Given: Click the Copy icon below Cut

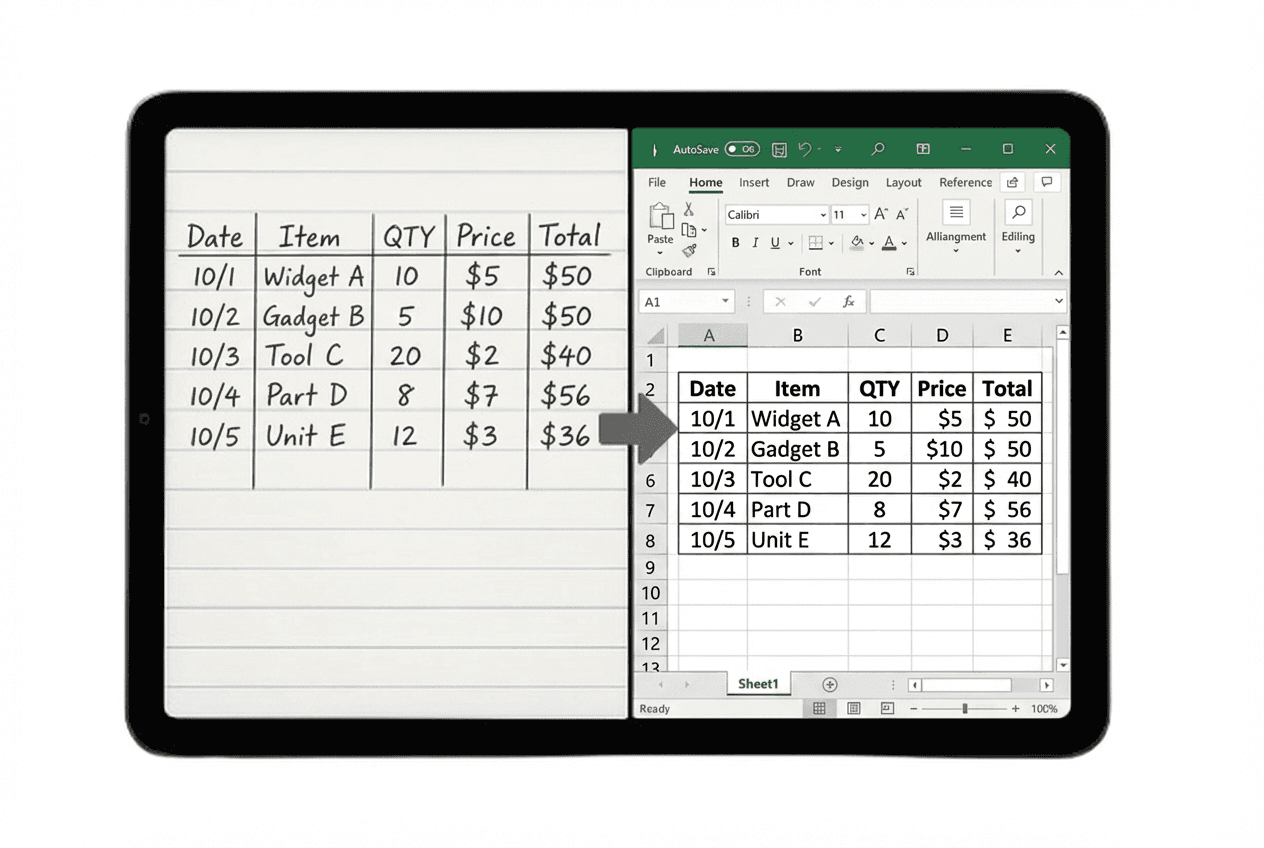Looking at the screenshot, I should [688, 230].
